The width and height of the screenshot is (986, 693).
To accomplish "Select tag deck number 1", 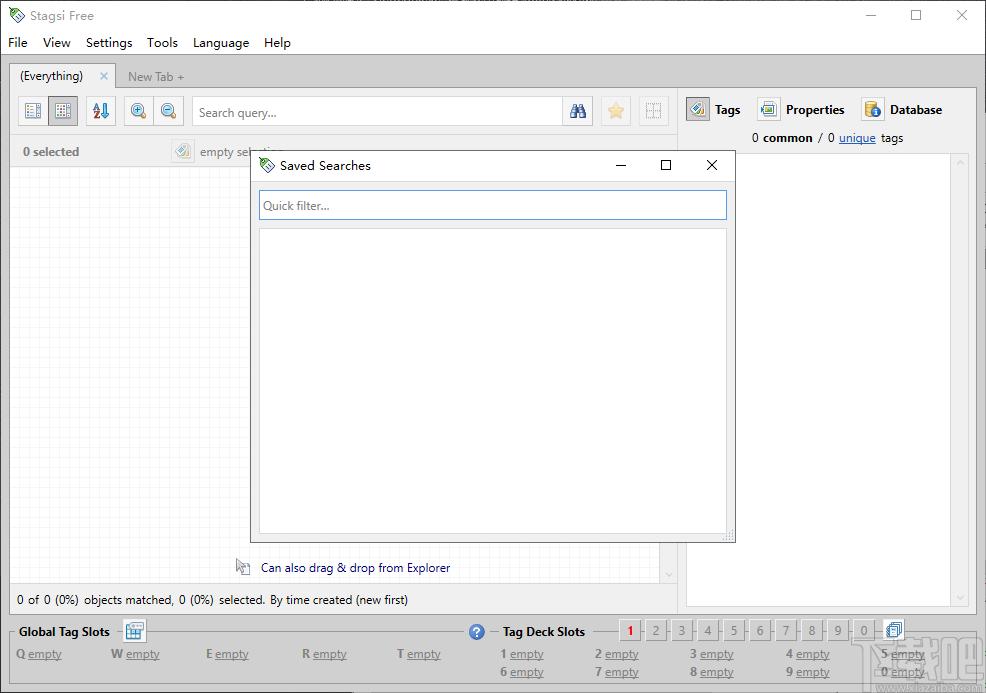I will coord(630,631).
